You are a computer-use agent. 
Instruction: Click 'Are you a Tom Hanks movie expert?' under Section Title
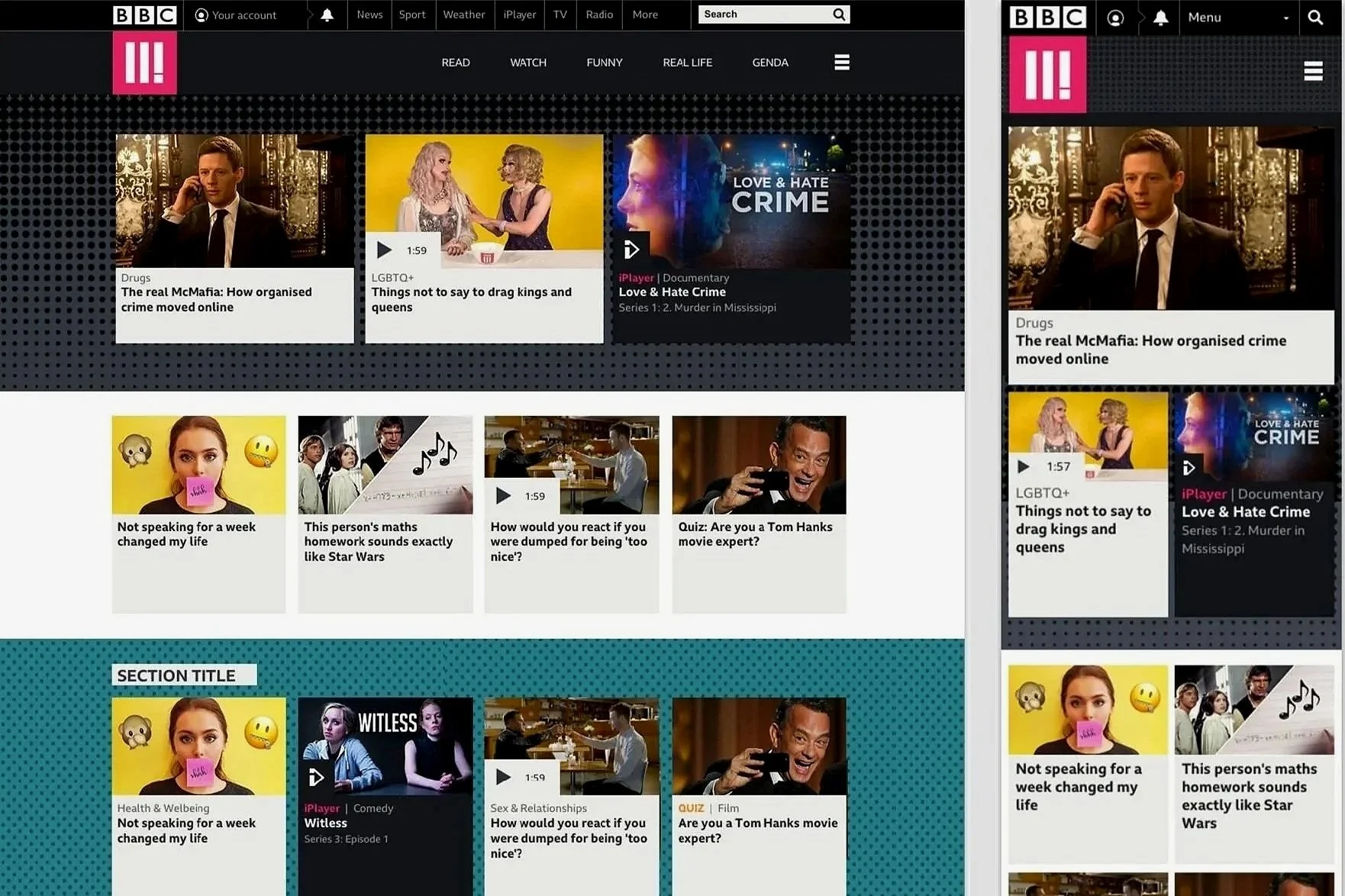click(x=757, y=830)
